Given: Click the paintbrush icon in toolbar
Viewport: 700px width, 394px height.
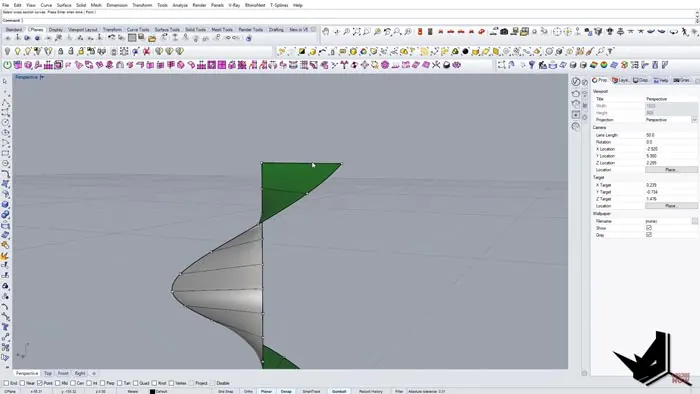Looking at the screenshot, I should coord(590,51).
